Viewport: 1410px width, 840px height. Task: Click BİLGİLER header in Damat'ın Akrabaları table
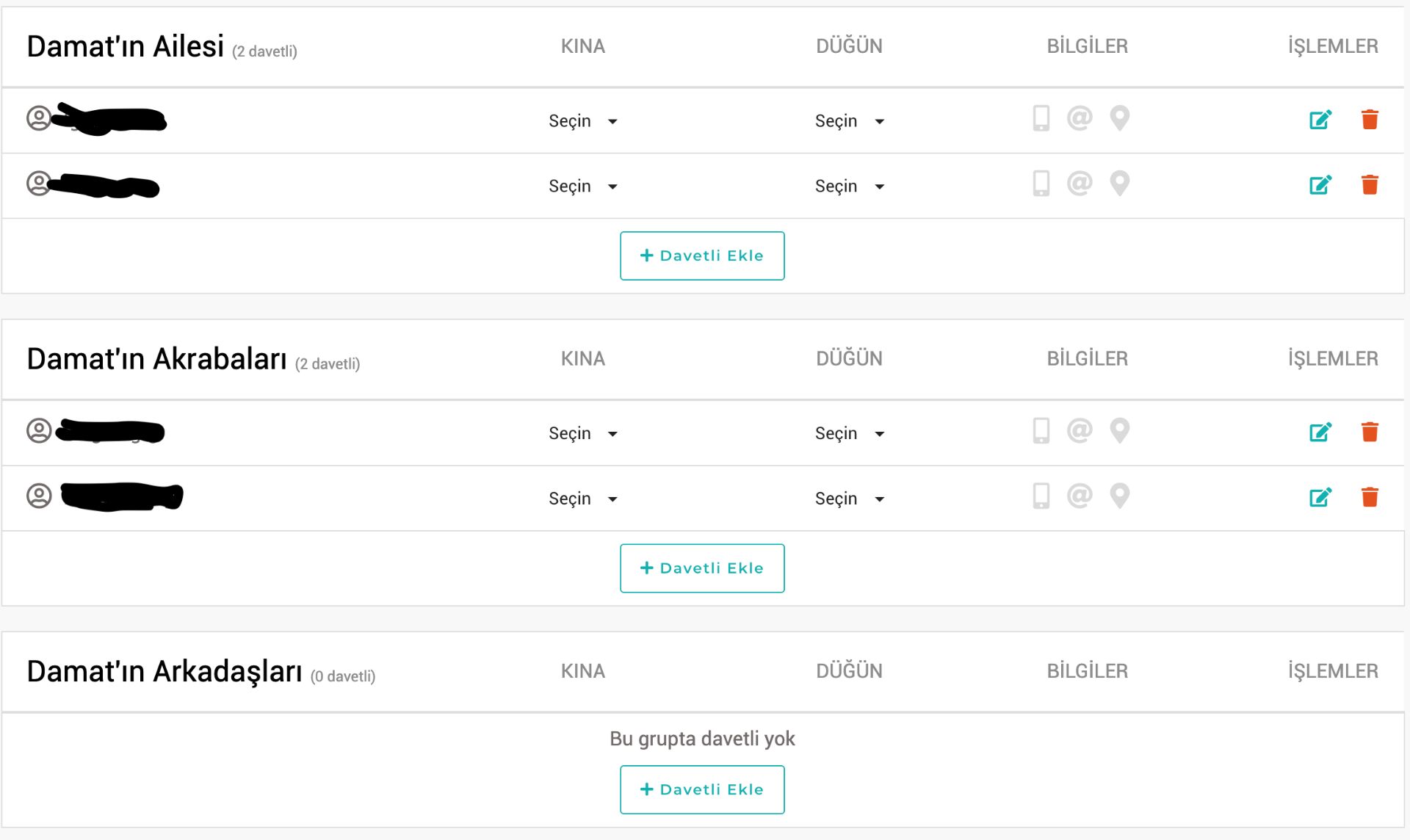click(x=1088, y=358)
